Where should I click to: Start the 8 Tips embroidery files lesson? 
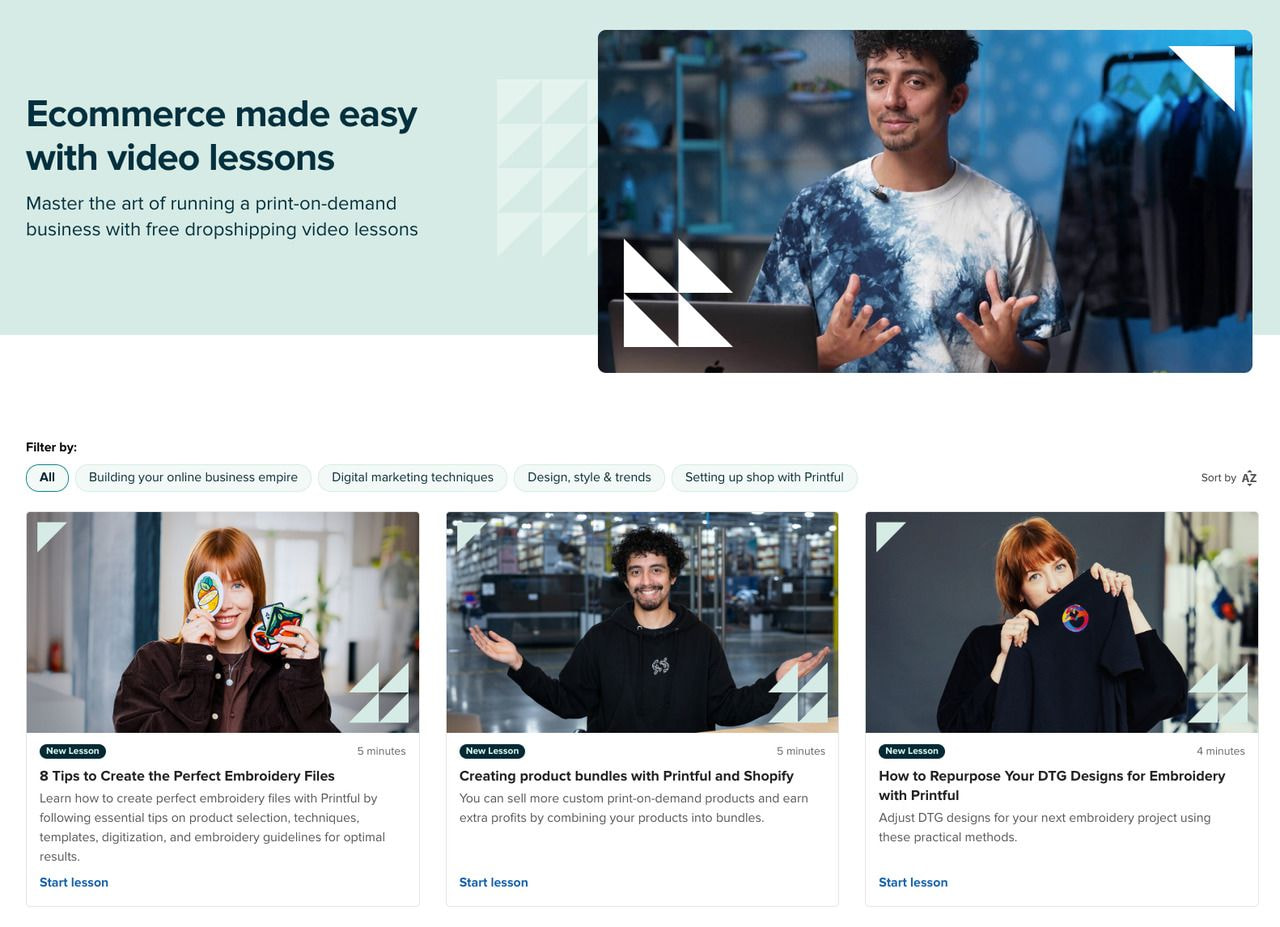click(74, 882)
